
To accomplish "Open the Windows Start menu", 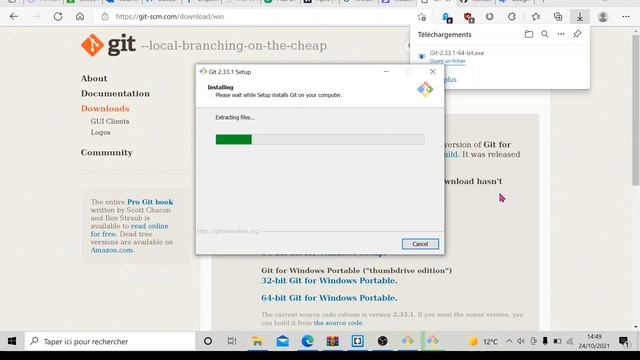I will (x=12, y=341).
